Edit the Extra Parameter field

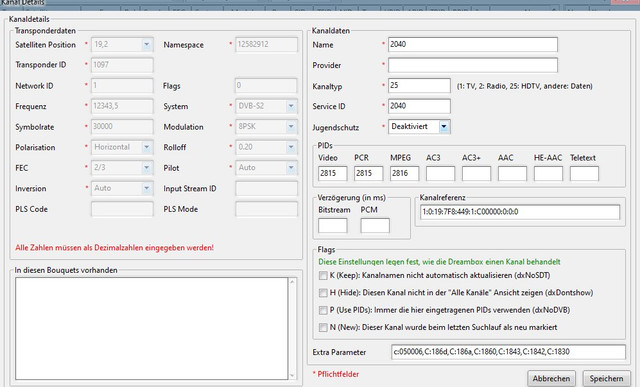click(x=508, y=352)
